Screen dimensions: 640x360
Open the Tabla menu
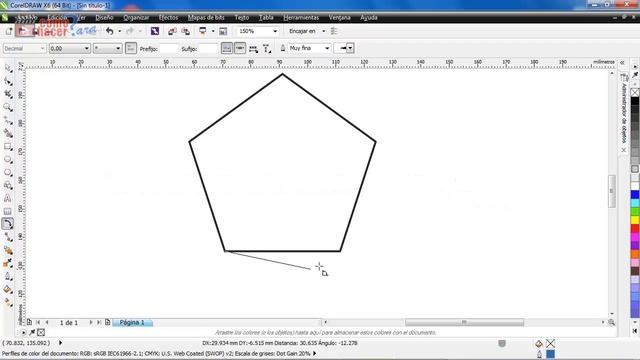[266, 18]
